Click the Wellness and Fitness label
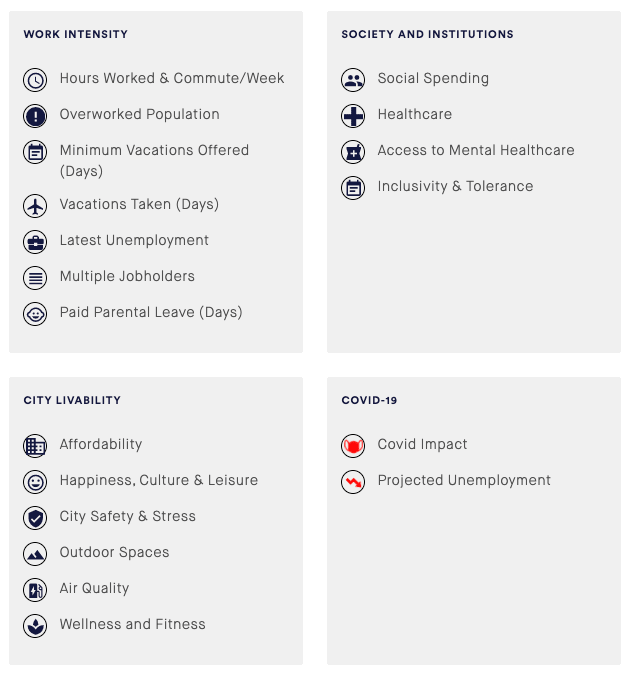Screen dimensions: 631x677 click(x=132, y=624)
